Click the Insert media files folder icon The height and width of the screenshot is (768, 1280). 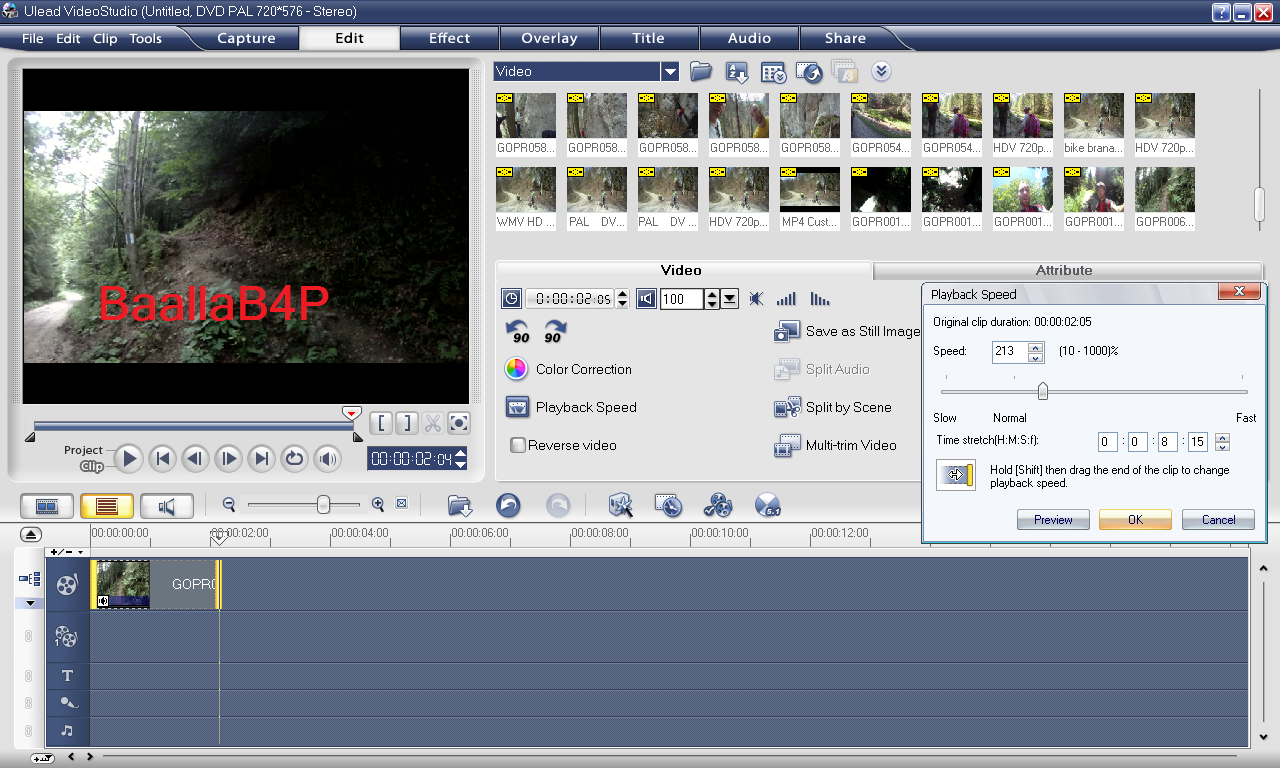460,506
